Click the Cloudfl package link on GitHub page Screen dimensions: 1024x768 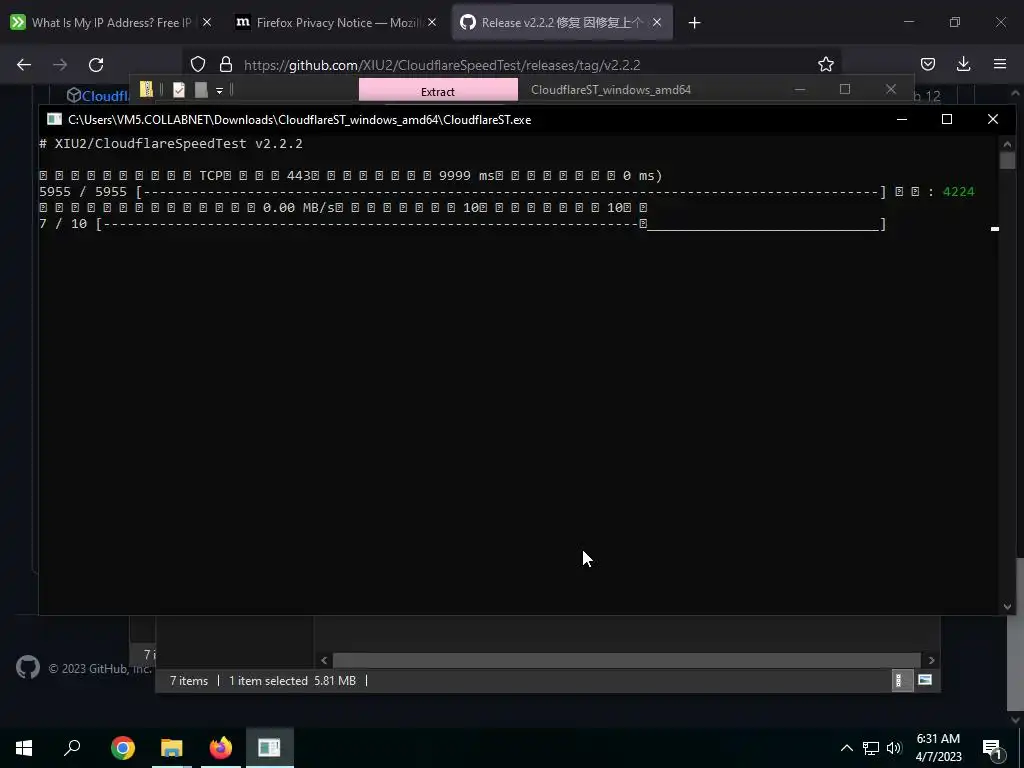tap(98, 96)
